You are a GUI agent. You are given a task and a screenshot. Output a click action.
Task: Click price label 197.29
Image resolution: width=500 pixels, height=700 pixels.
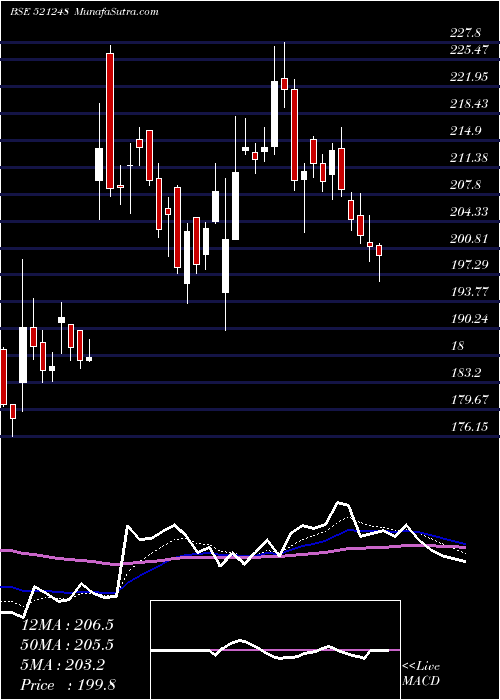point(469,266)
